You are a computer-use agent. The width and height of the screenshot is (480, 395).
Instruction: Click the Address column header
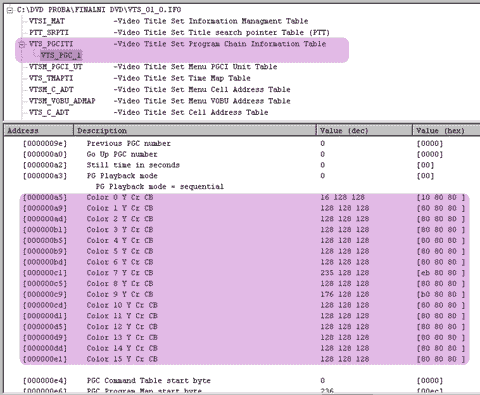pyautogui.click(x=39, y=130)
